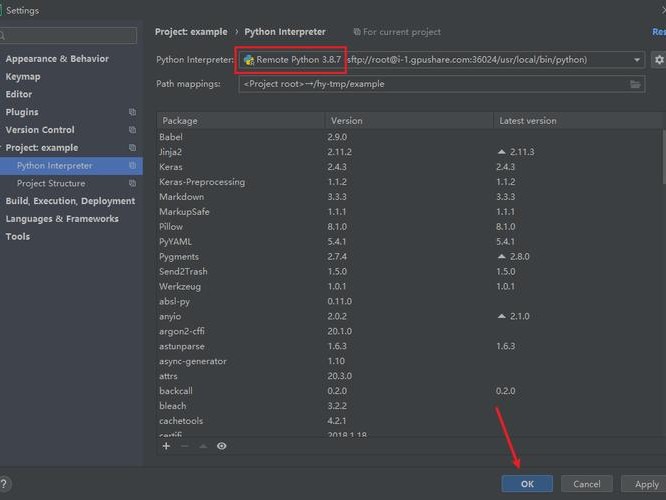Open Plugins settings
The height and width of the screenshot is (500, 666).
(22, 112)
